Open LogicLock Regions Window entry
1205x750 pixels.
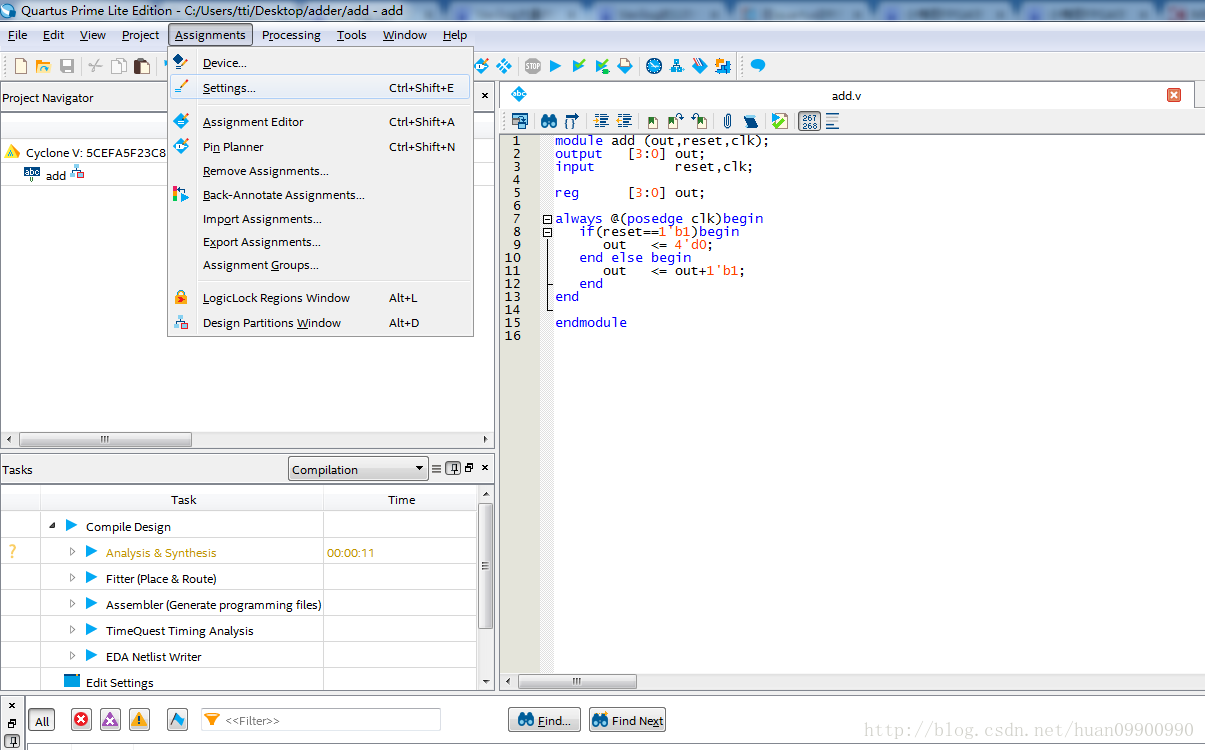pos(320,298)
